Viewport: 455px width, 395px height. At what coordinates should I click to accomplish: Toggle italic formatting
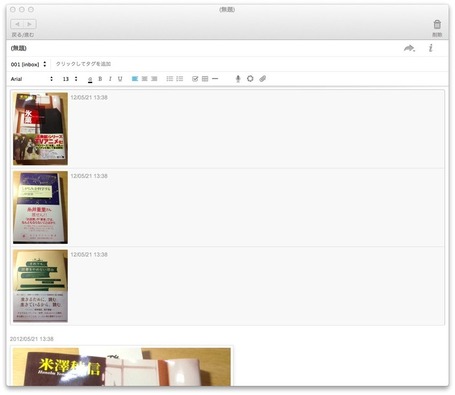110,79
